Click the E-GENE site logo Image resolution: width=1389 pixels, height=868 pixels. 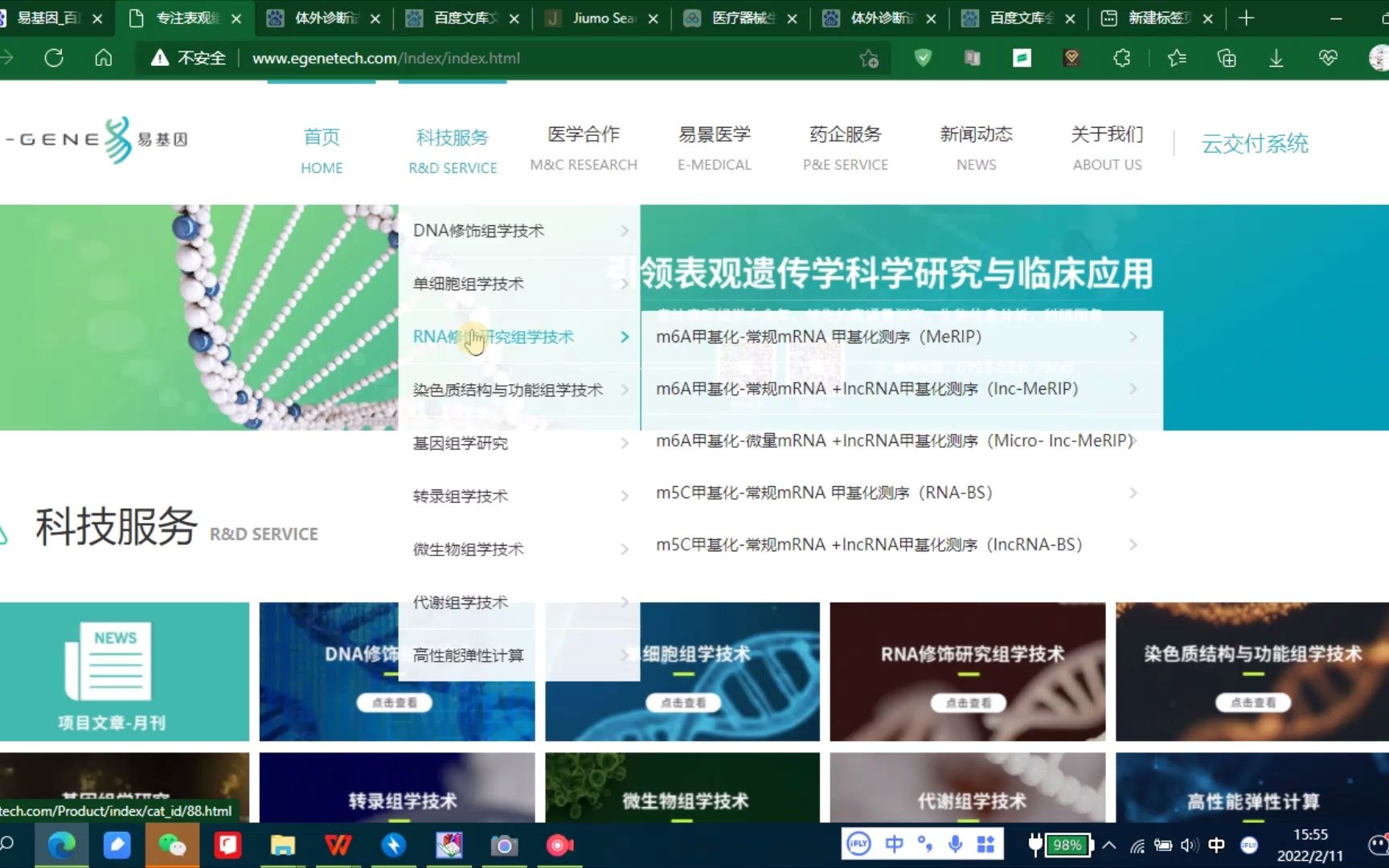click(x=96, y=139)
